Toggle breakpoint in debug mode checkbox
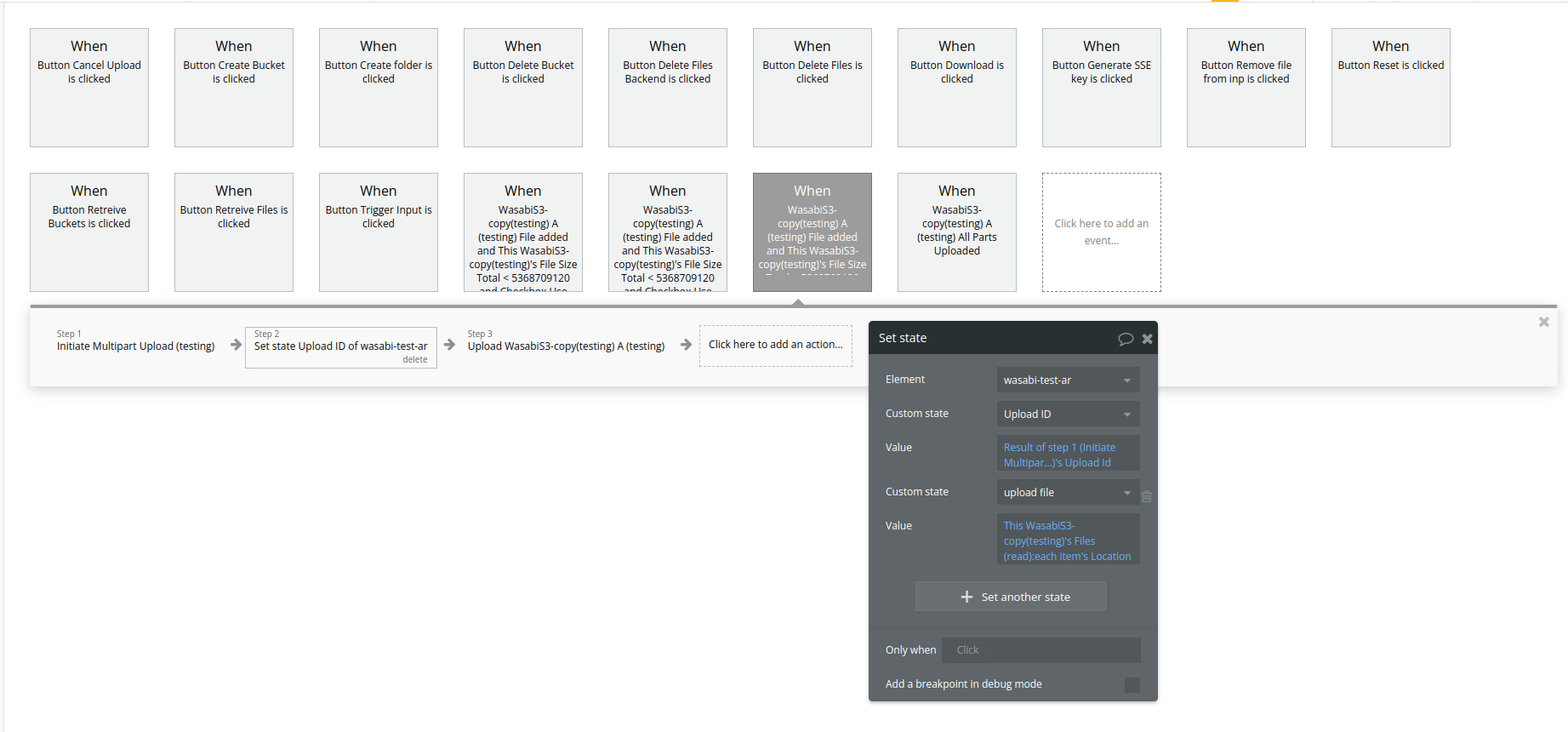 [x=1132, y=684]
